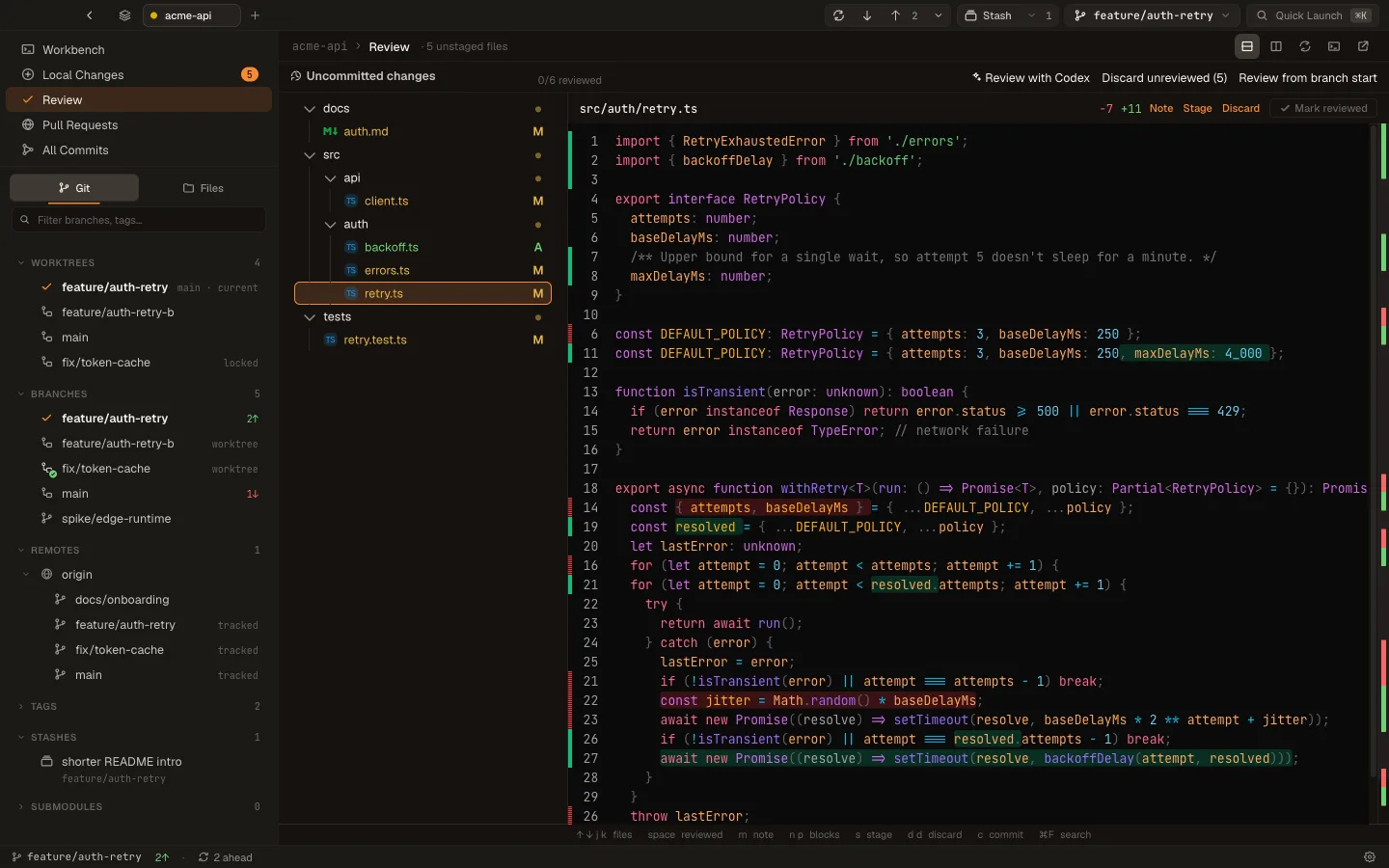The height and width of the screenshot is (868, 1389).
Task: Open client.ts in the file tree
Action: (422, 201)
